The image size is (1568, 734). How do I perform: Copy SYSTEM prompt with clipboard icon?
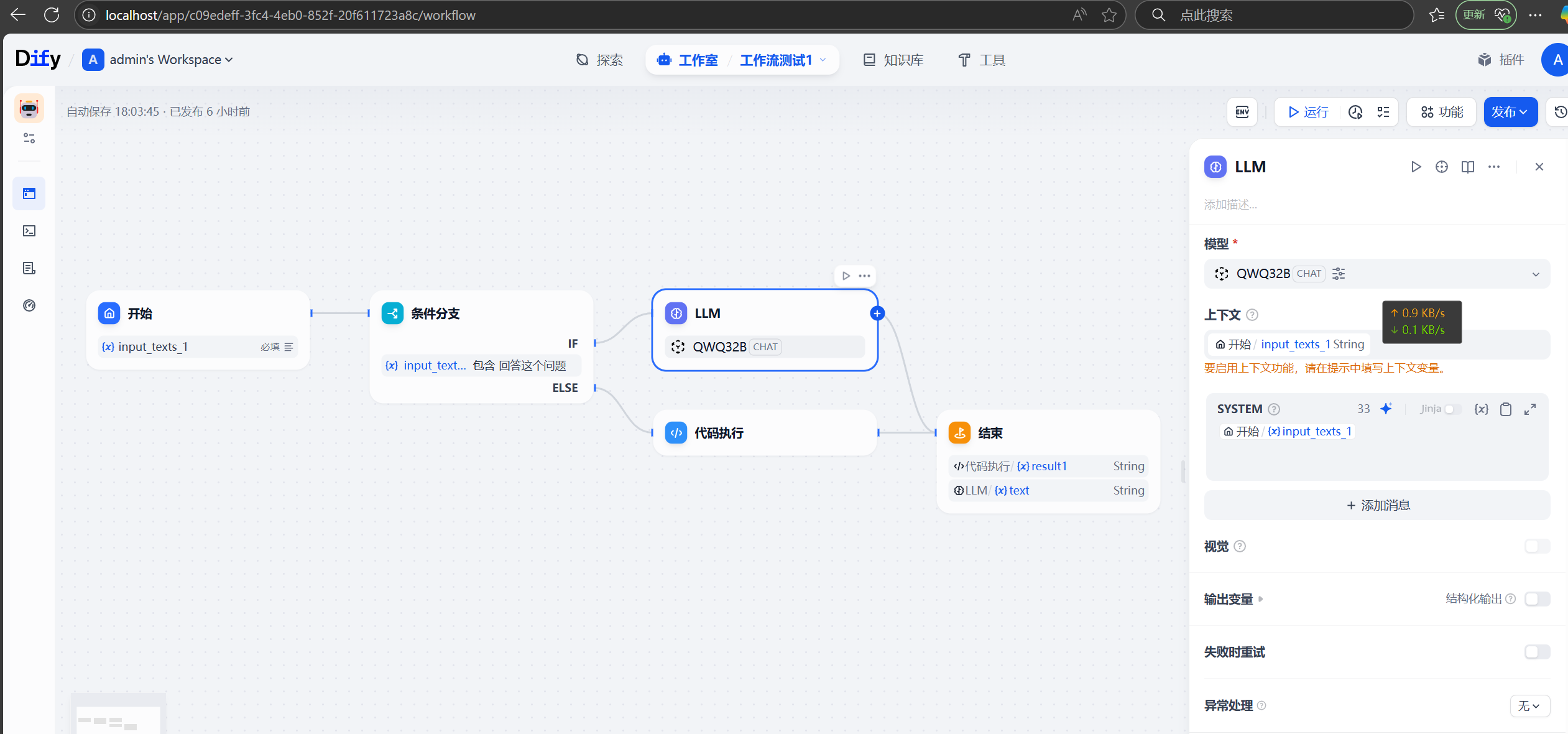coord(1506,409)
